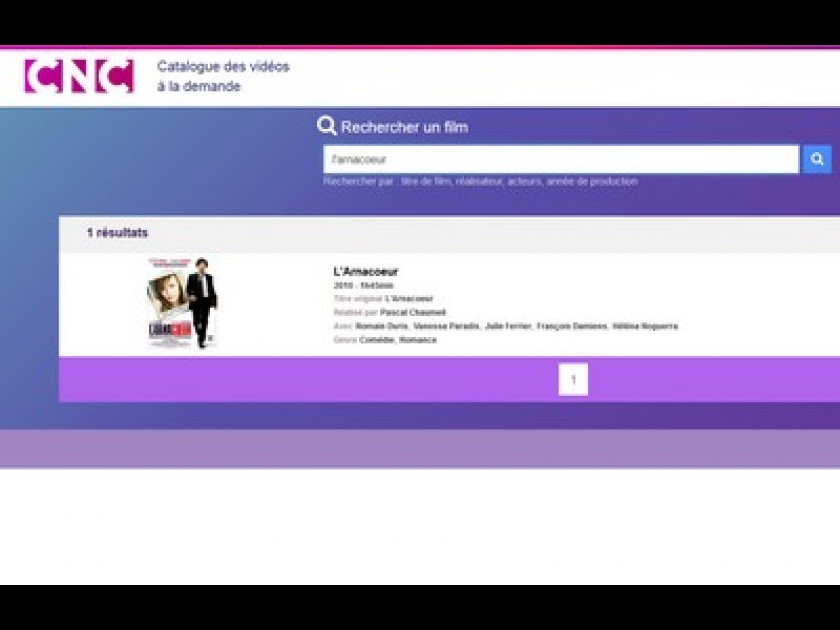Click the CNC logo

[x=79, y=76]
